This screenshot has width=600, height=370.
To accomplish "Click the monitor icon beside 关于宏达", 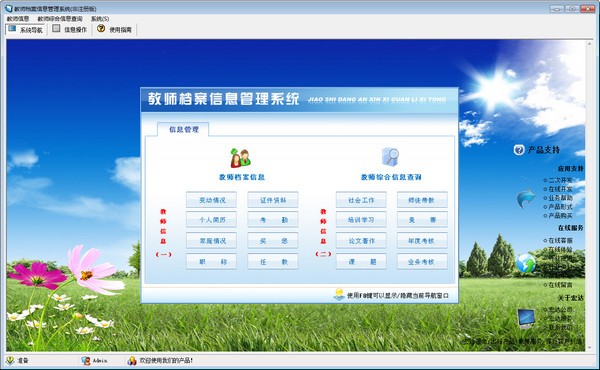I will pos(526,318).
